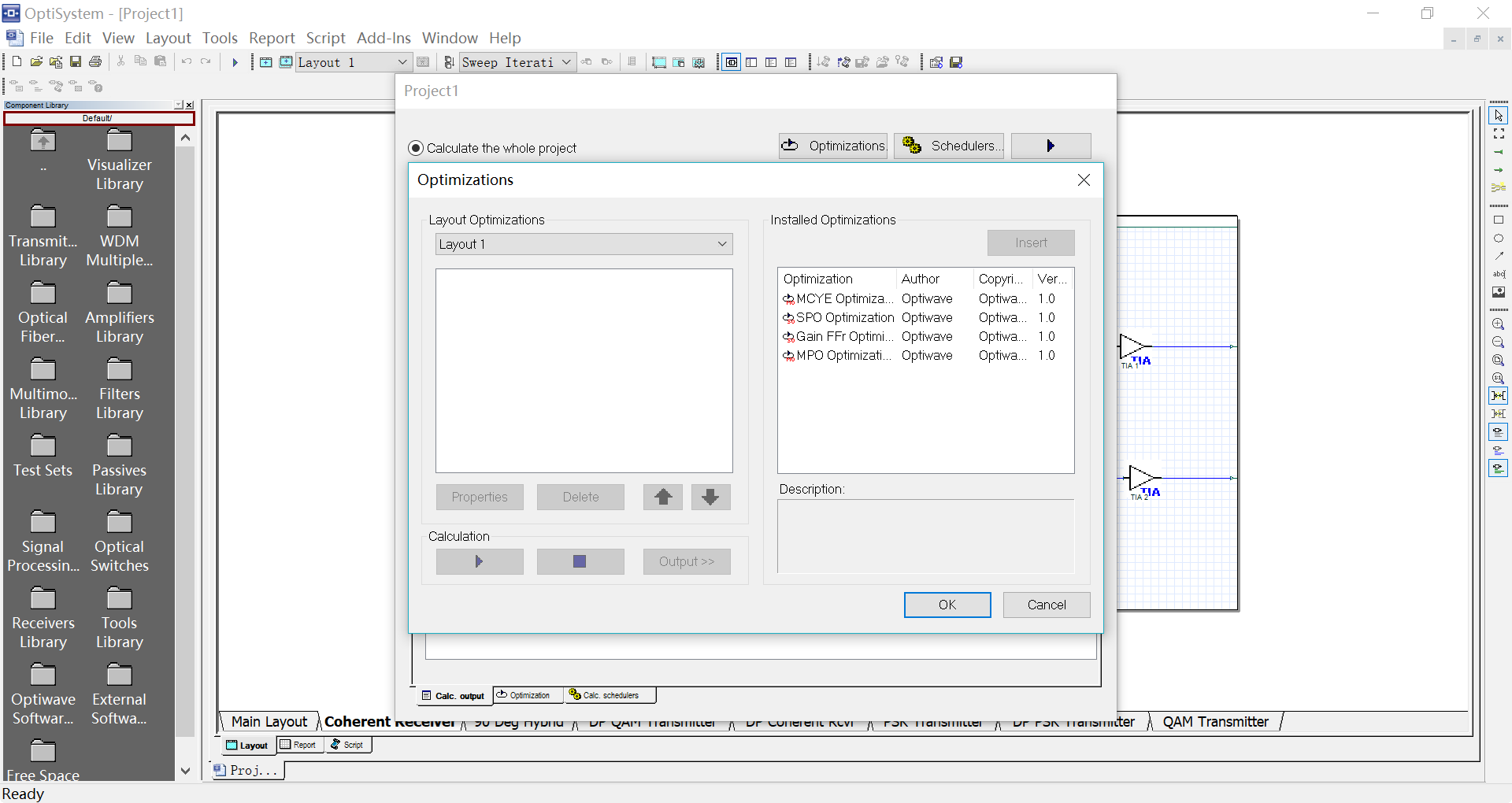Open the Optical Switches folder
Image resolution: width=1512 pixels, height=803 pixels.
coord(119,542)
